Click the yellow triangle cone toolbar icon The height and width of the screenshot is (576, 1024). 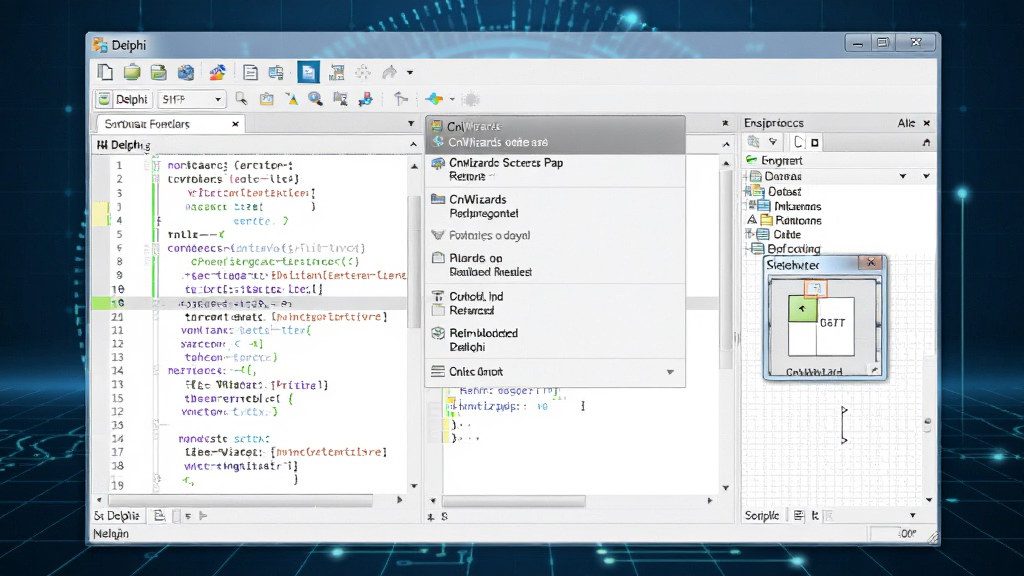pyautogui.click(x=291, y=99)
